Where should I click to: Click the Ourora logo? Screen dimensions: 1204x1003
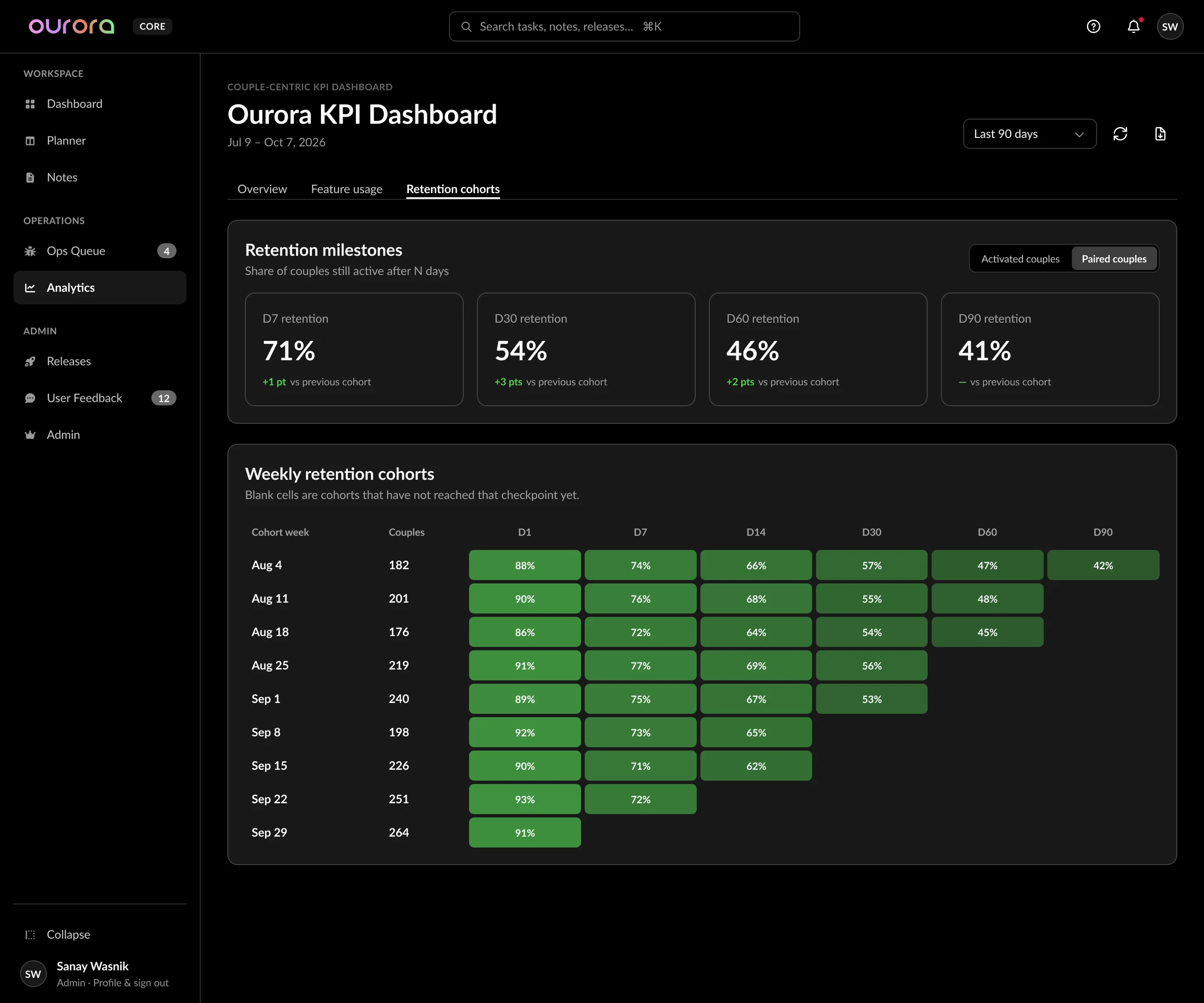click(x=72, y=27)
